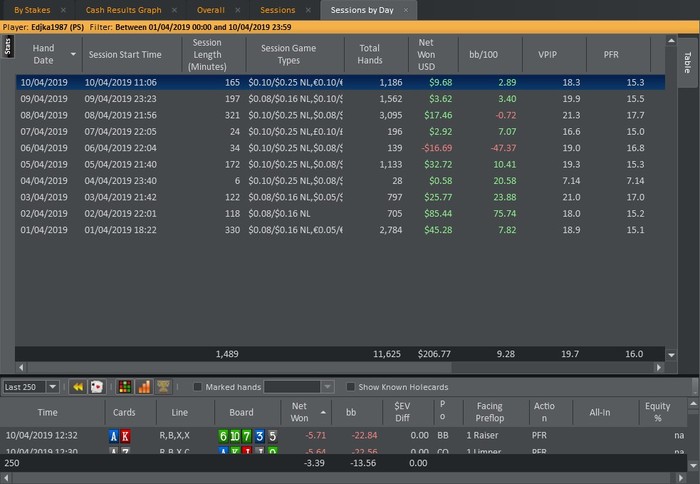Select the Sessions by Day tab
The height and width of the screenshot is (484, 700).
click(362, 10)
